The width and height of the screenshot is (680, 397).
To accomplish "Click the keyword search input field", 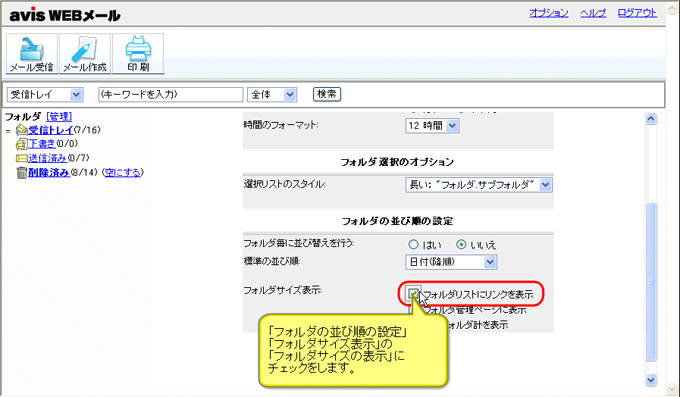I will [x=171, y=95].
